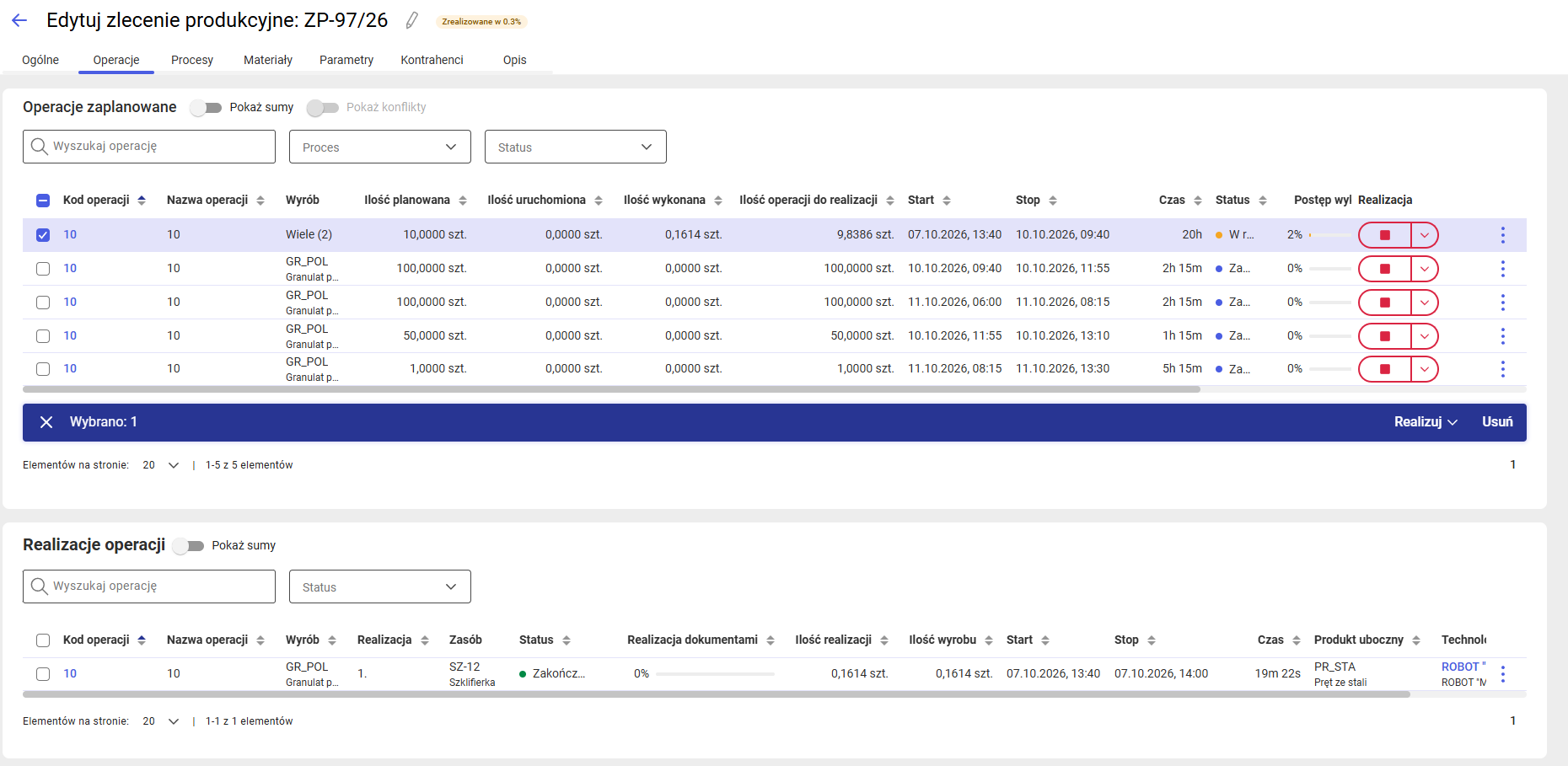Screen dimensions: 1568x766
Task: Open the Status filter in Realizacje operacji
Action: pos(380,587)
